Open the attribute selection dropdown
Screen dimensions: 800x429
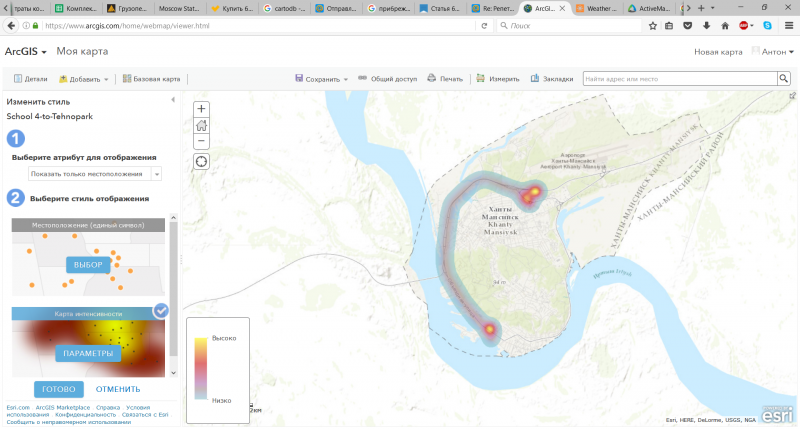tap(94, 174)
